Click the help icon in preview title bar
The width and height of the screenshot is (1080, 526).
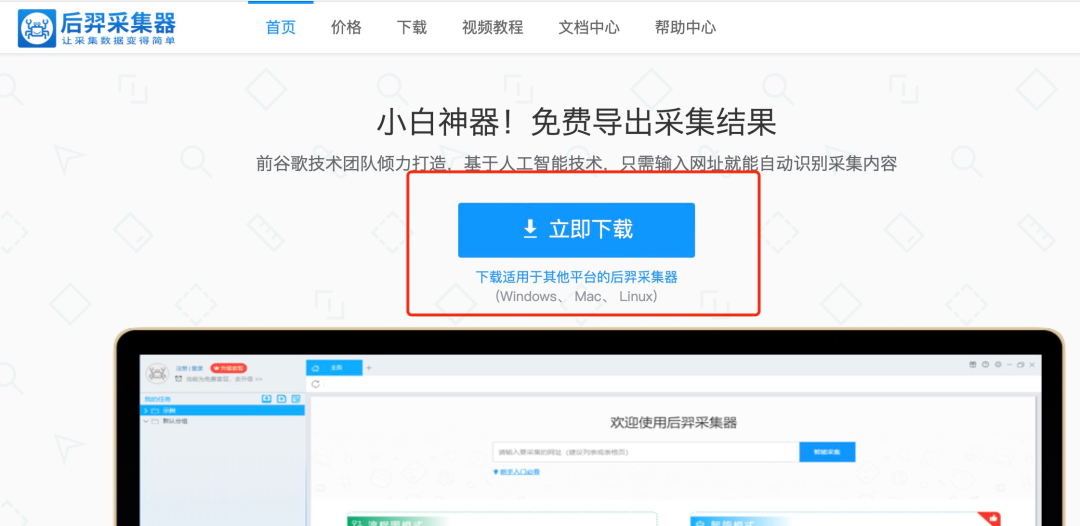[986, 364]
